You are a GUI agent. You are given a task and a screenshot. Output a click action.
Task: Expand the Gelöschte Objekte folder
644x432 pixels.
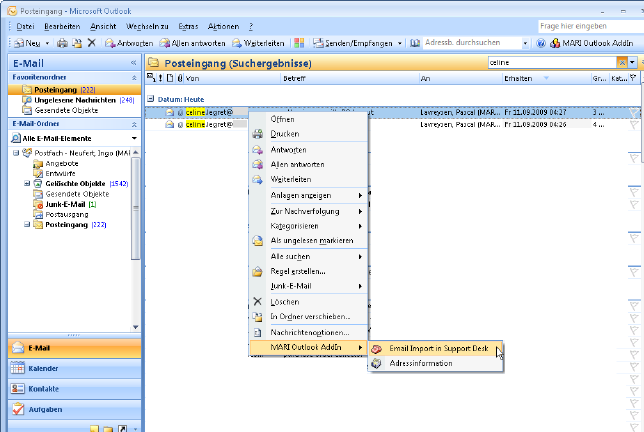25,183
